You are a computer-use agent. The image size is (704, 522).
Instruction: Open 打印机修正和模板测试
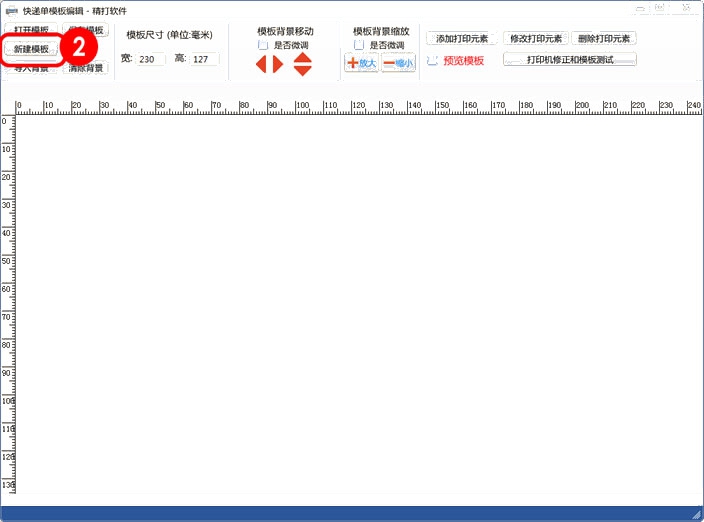click(569, 60)
